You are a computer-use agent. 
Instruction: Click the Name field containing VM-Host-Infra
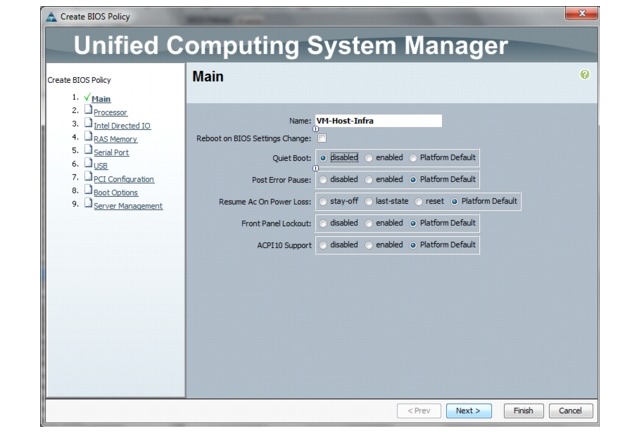tap(379, 121)
